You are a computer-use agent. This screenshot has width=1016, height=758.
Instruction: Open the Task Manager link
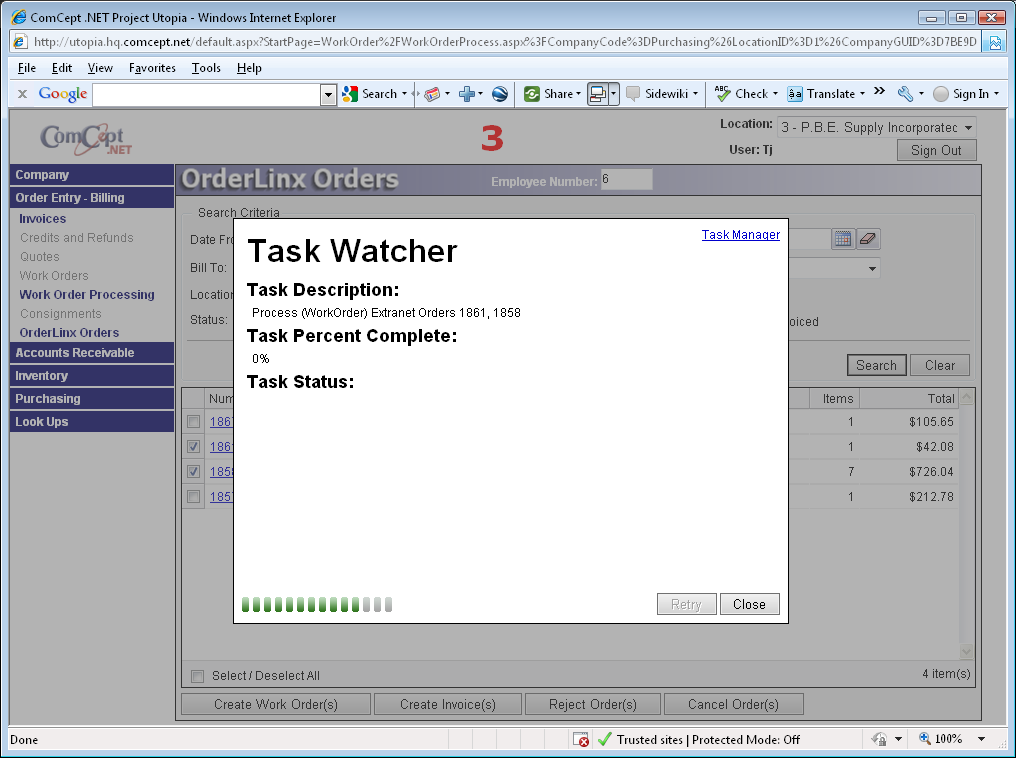(740, 235)
